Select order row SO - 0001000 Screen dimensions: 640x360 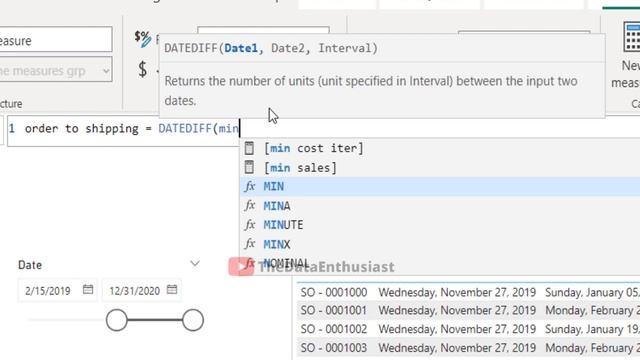click(468, 292)
